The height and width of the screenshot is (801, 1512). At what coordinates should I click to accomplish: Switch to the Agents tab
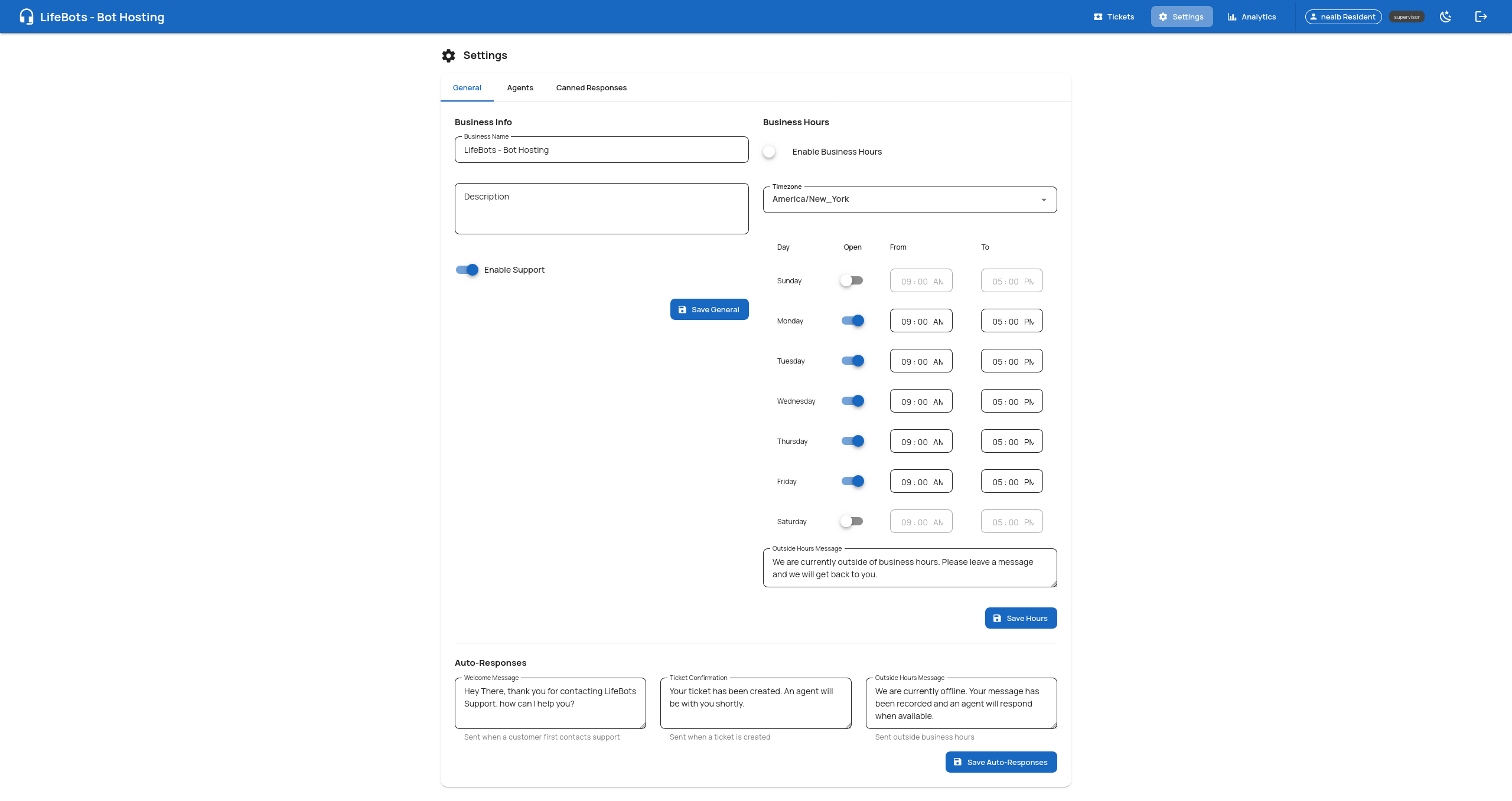click(x=520, y=87)
